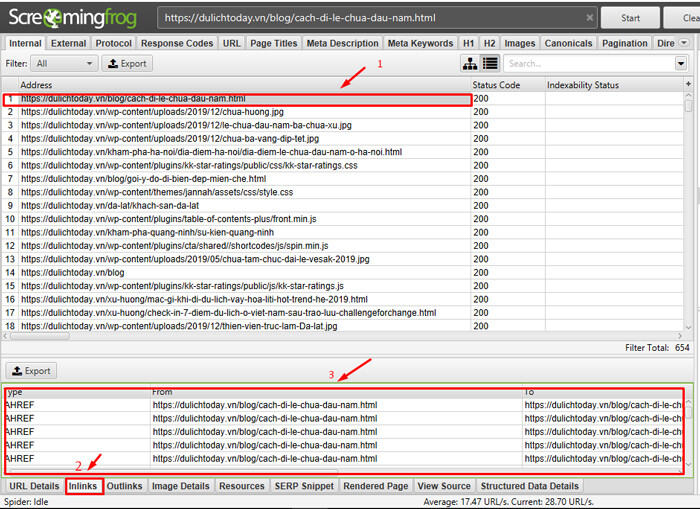700x509 pixels.
Task: Open the search options dropdown arrow
Action: tap(681, 63)
